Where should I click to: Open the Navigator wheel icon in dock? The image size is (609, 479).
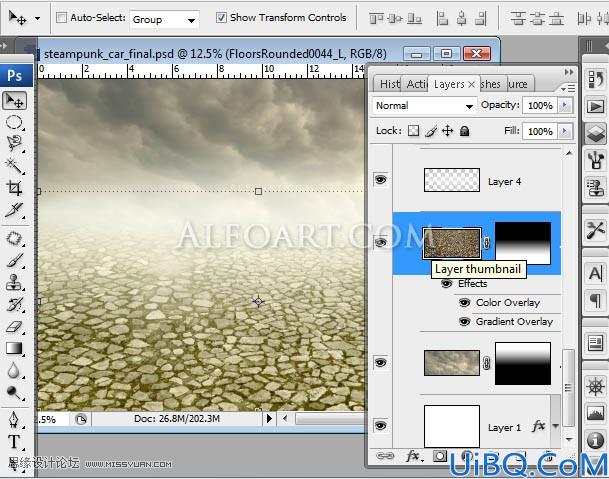(595, 387)
